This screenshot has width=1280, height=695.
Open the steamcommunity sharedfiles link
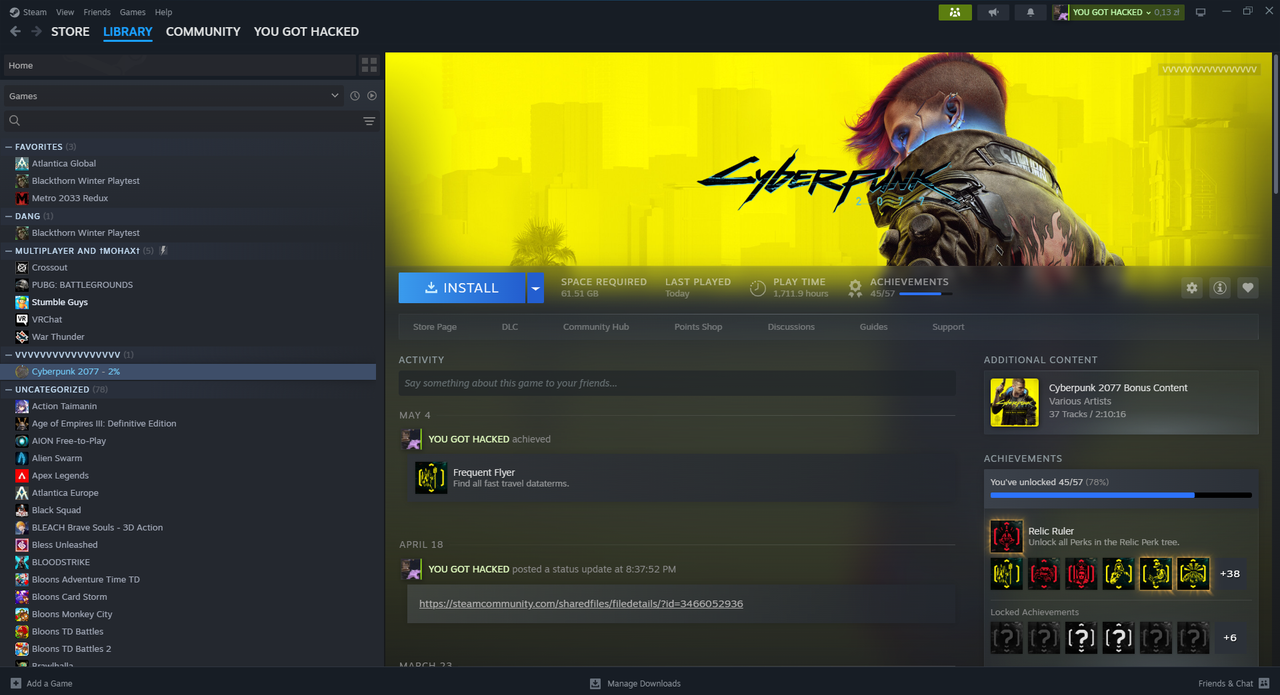581,604
